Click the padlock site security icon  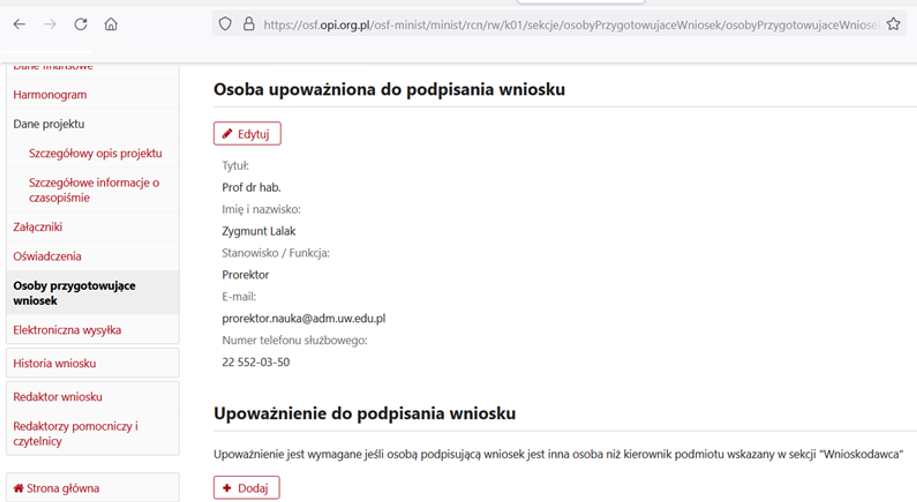[247, 24]
